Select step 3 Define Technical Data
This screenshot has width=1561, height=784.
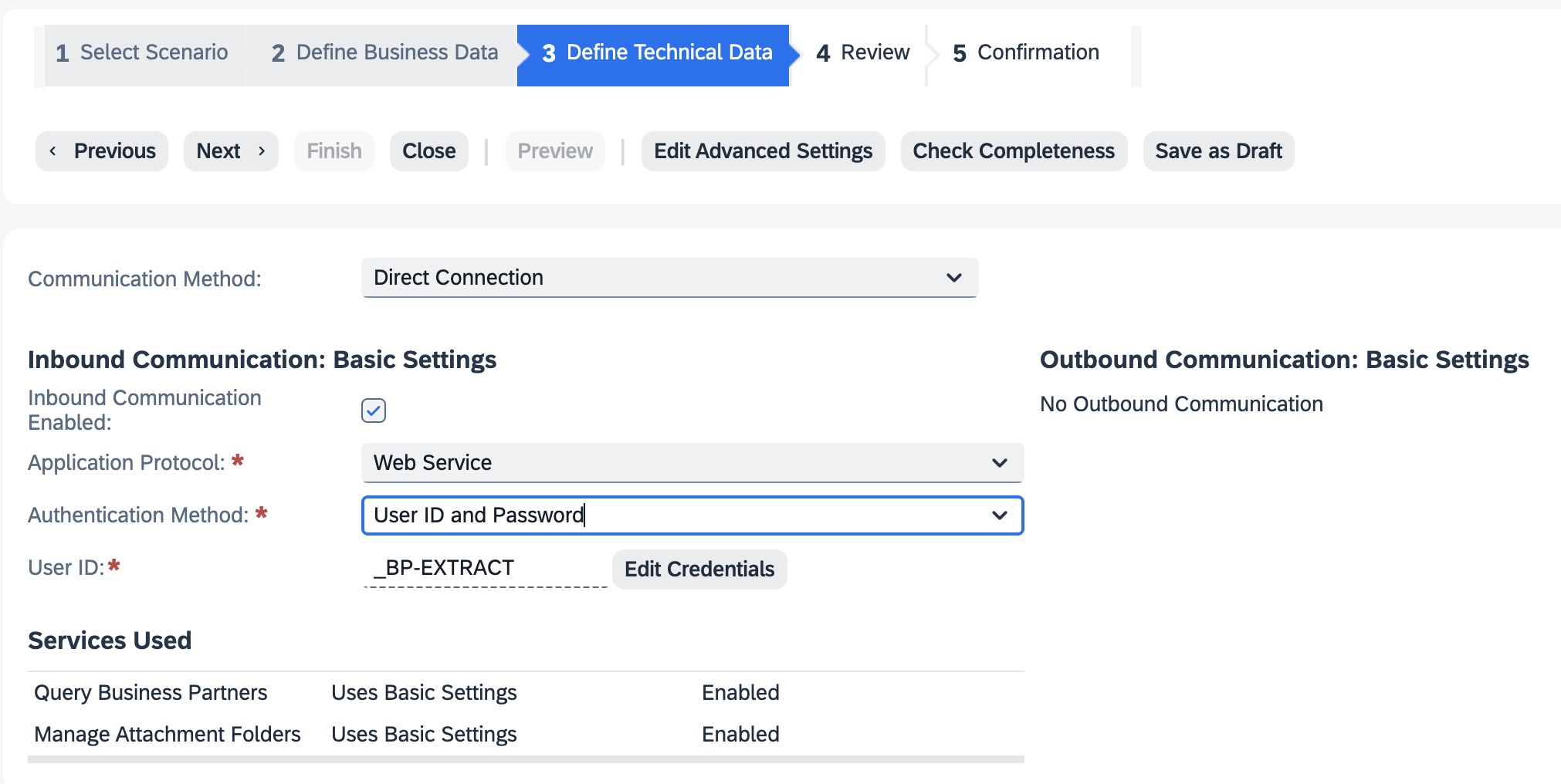656,52
